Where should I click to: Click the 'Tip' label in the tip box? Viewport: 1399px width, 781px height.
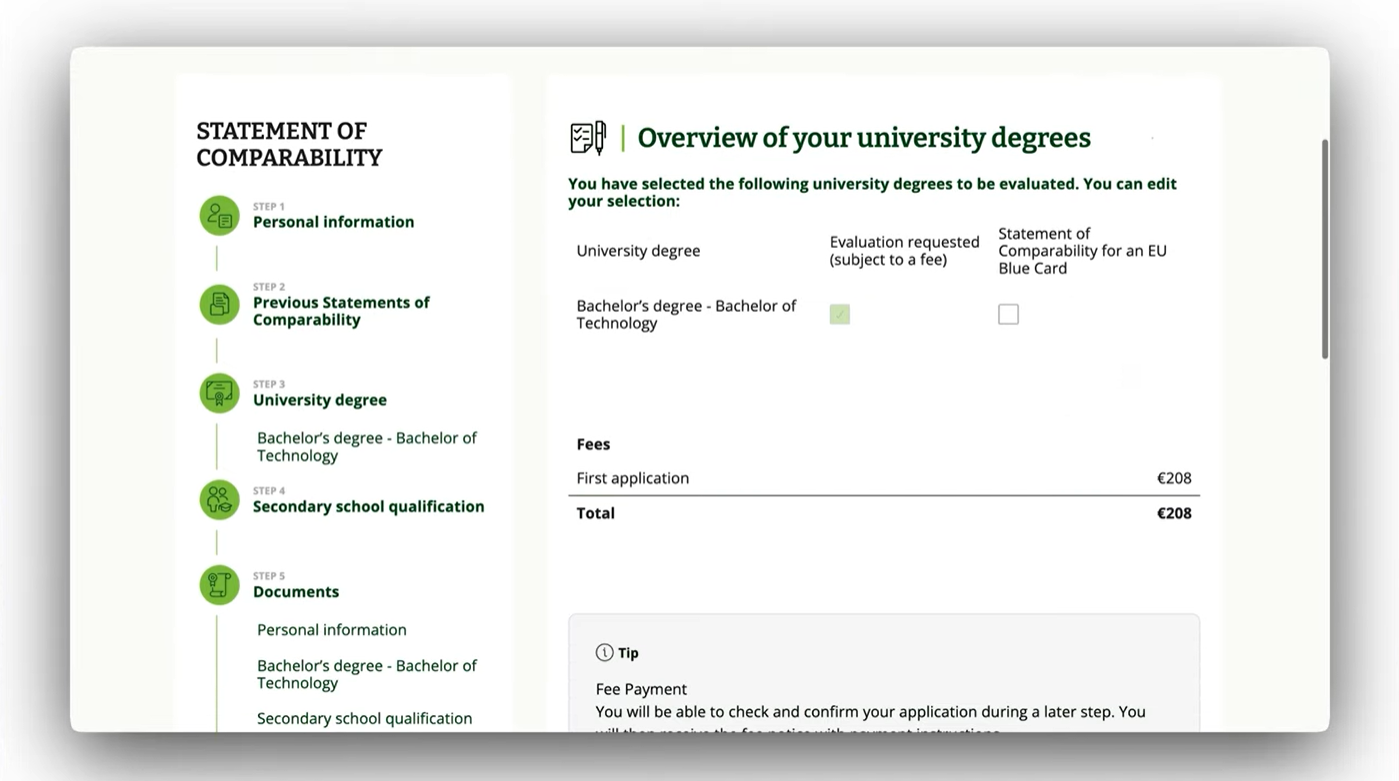click(628, 653)
